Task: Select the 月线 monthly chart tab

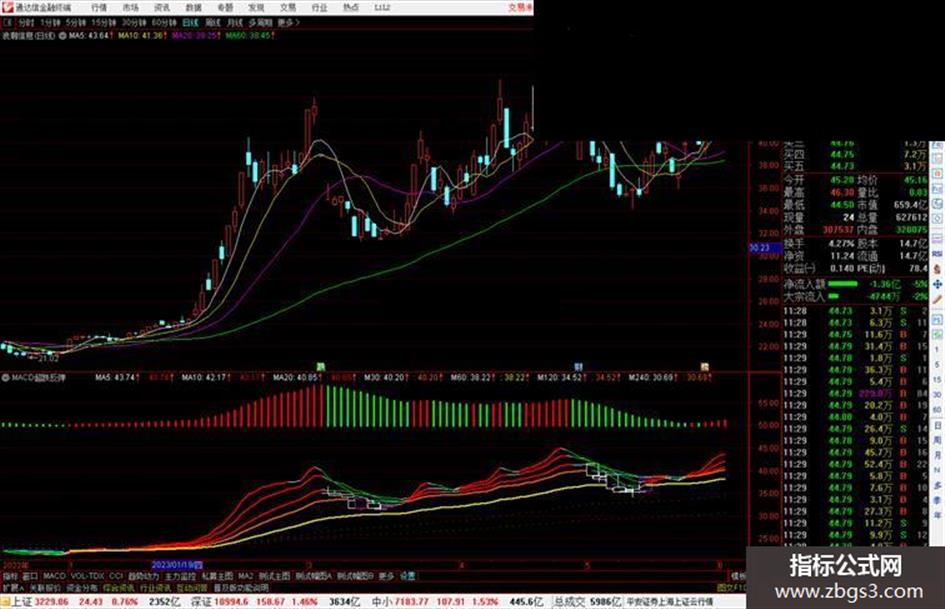Action: pos(234,23)
